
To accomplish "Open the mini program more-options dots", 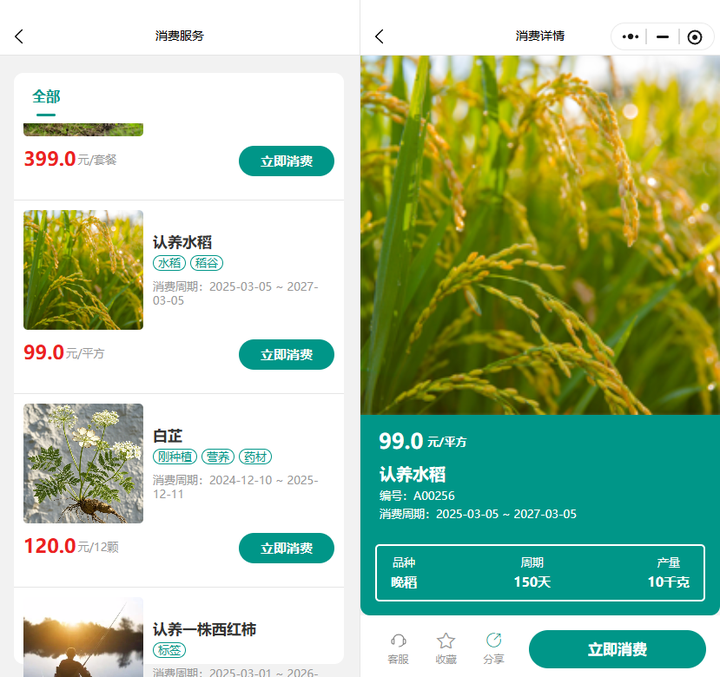I will point(630,37).
